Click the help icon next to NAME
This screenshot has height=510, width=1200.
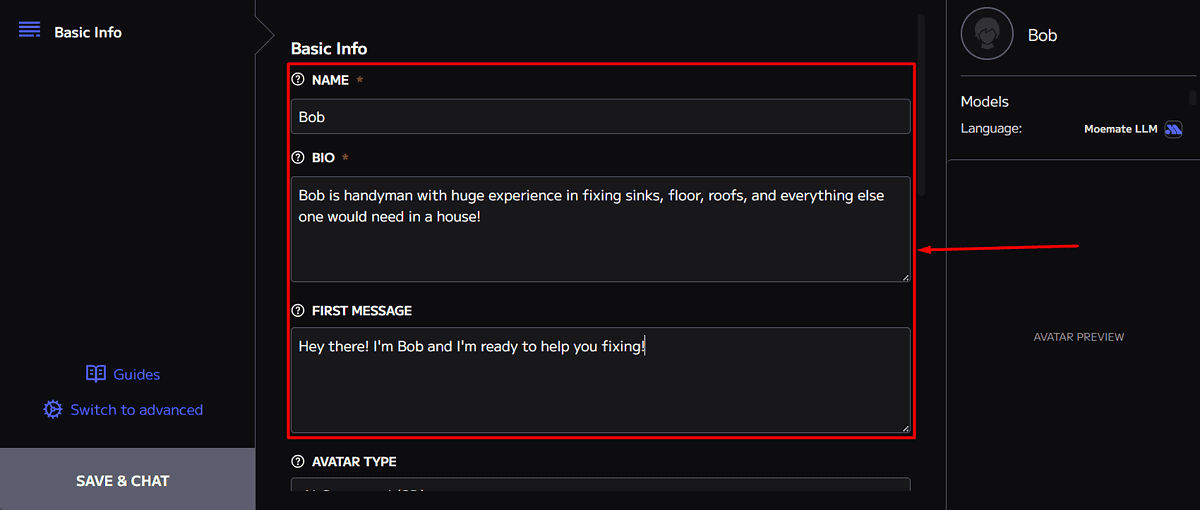coord(298,80)
